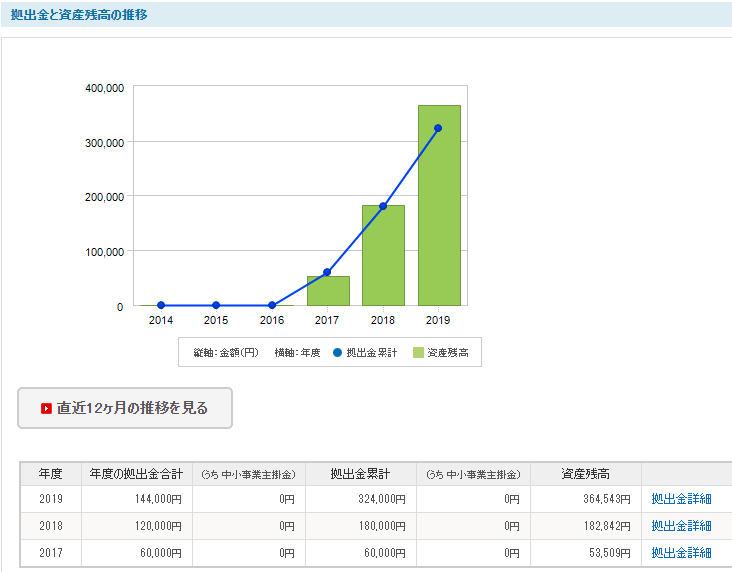
Task: Open 拠出金詳細 link for 2018 row
Action: pos(681,526)
